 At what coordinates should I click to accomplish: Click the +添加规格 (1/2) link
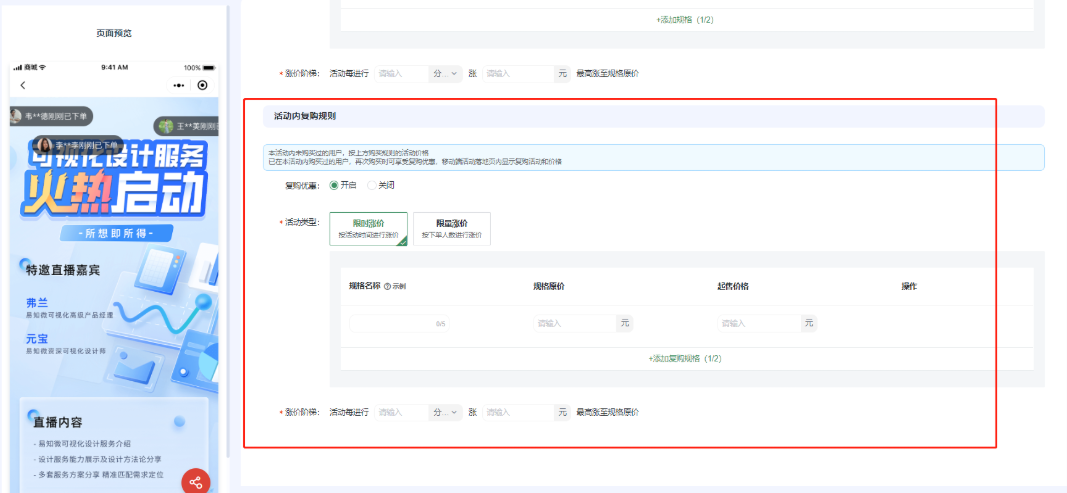(x=685, y=20)
